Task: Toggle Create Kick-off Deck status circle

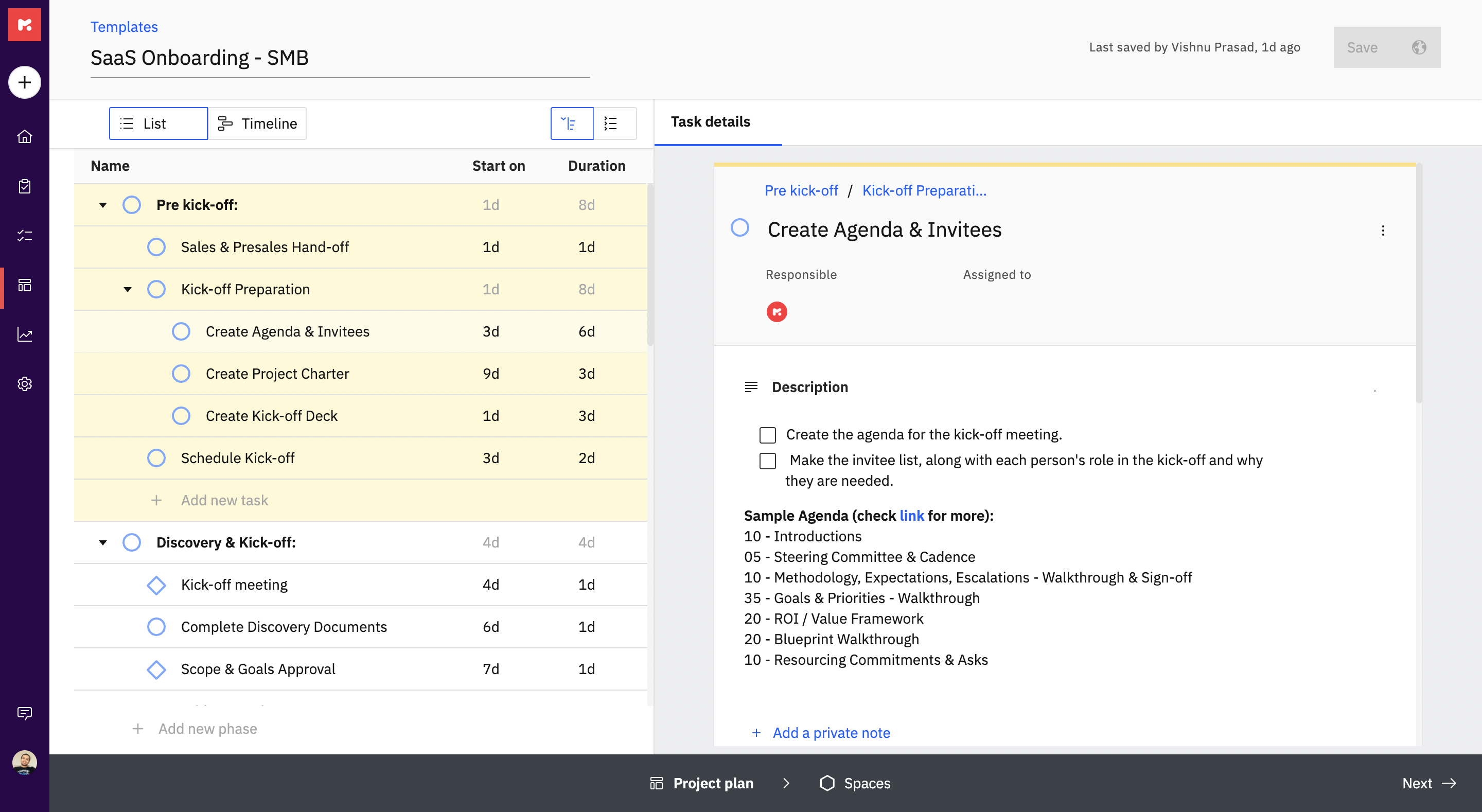Action: pyautogui.click(x=181, y=416)
